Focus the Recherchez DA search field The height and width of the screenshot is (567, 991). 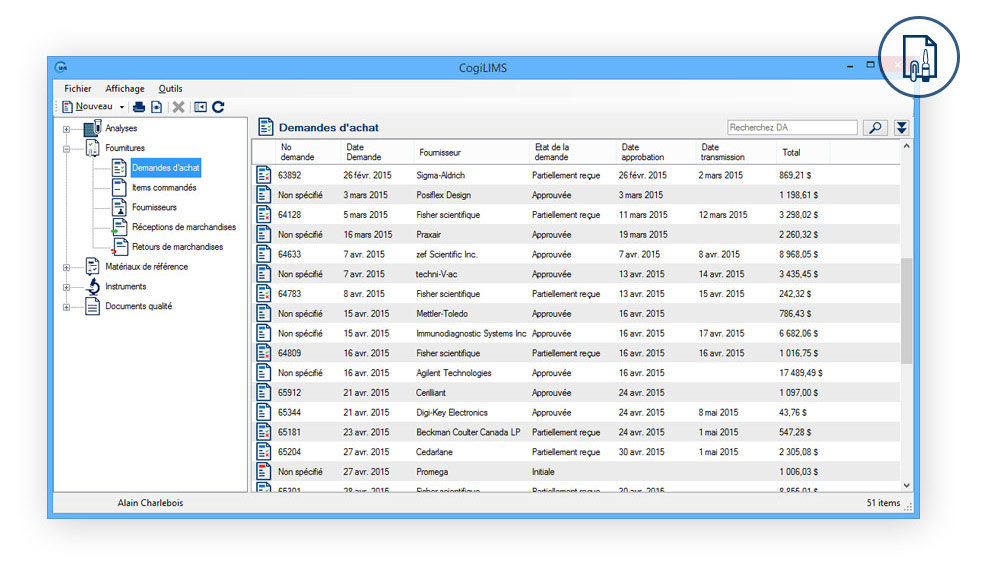[x=791, y=127]
